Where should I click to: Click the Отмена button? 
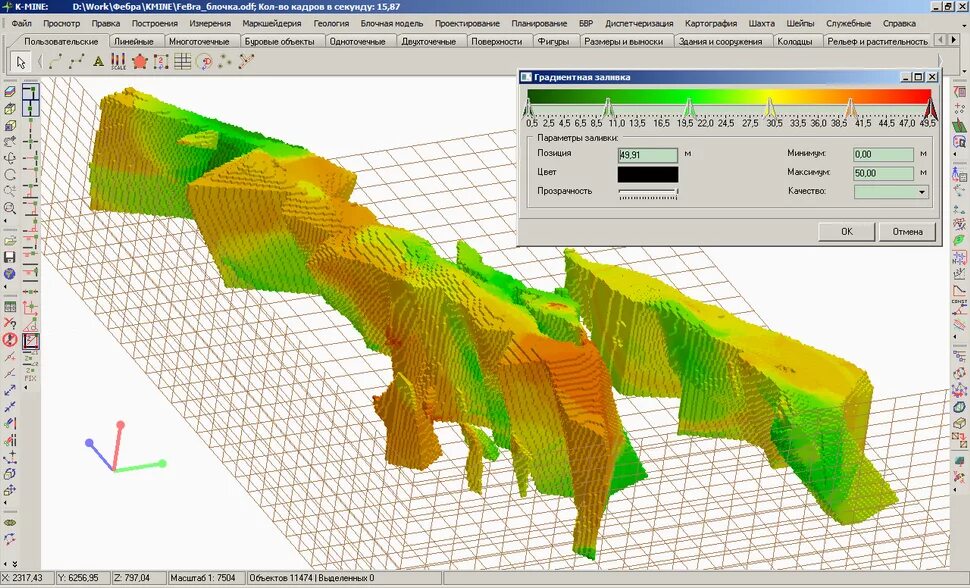tap(907, 231)
